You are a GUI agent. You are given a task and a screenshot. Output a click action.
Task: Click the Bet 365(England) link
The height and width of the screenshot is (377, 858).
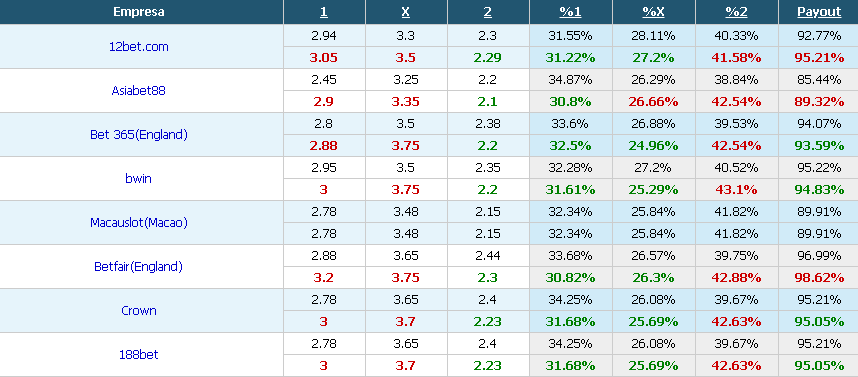[x=138, y=135]
